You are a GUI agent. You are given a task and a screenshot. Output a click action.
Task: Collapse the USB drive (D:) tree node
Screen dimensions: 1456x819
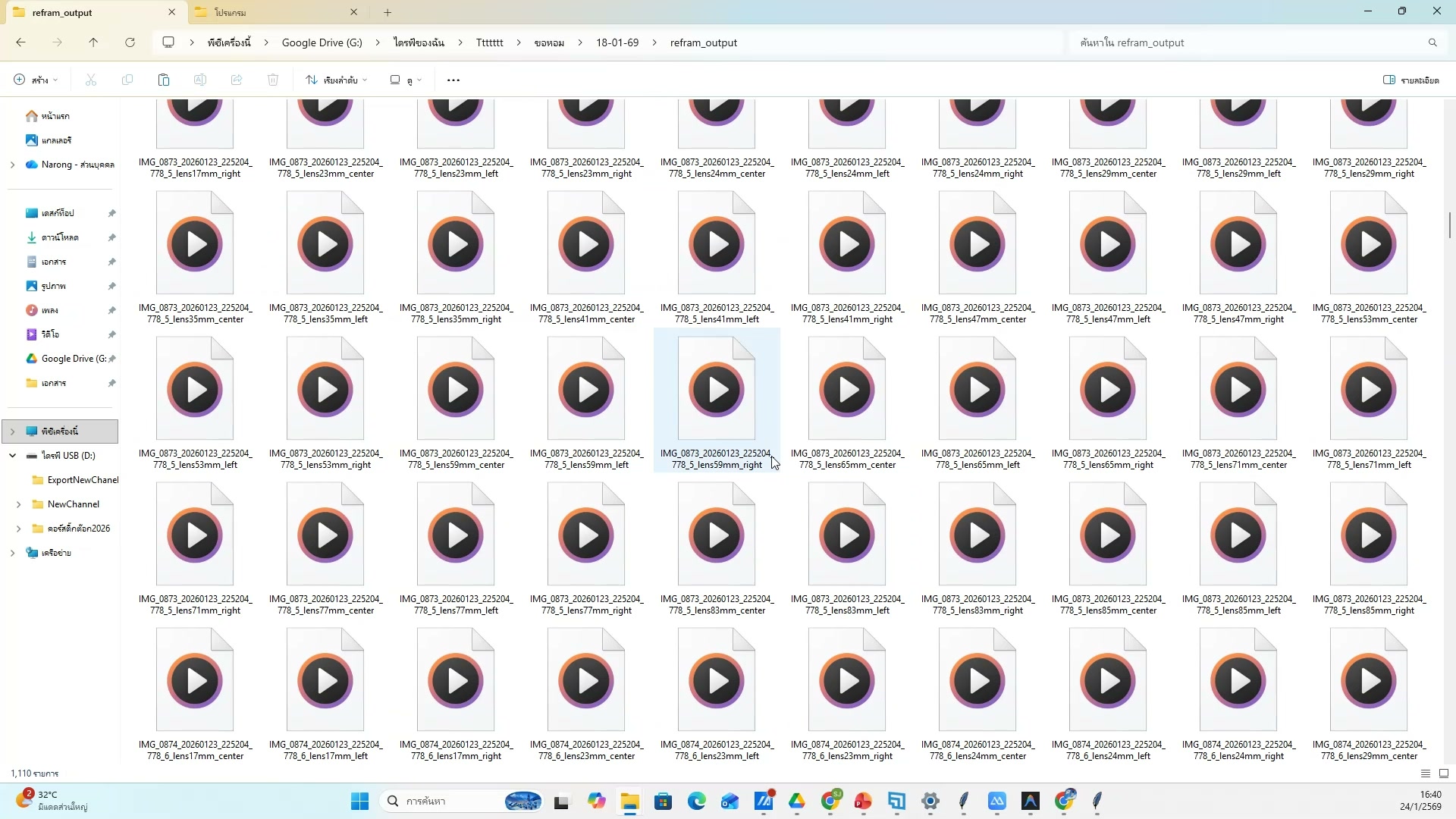tap(12, 456)
